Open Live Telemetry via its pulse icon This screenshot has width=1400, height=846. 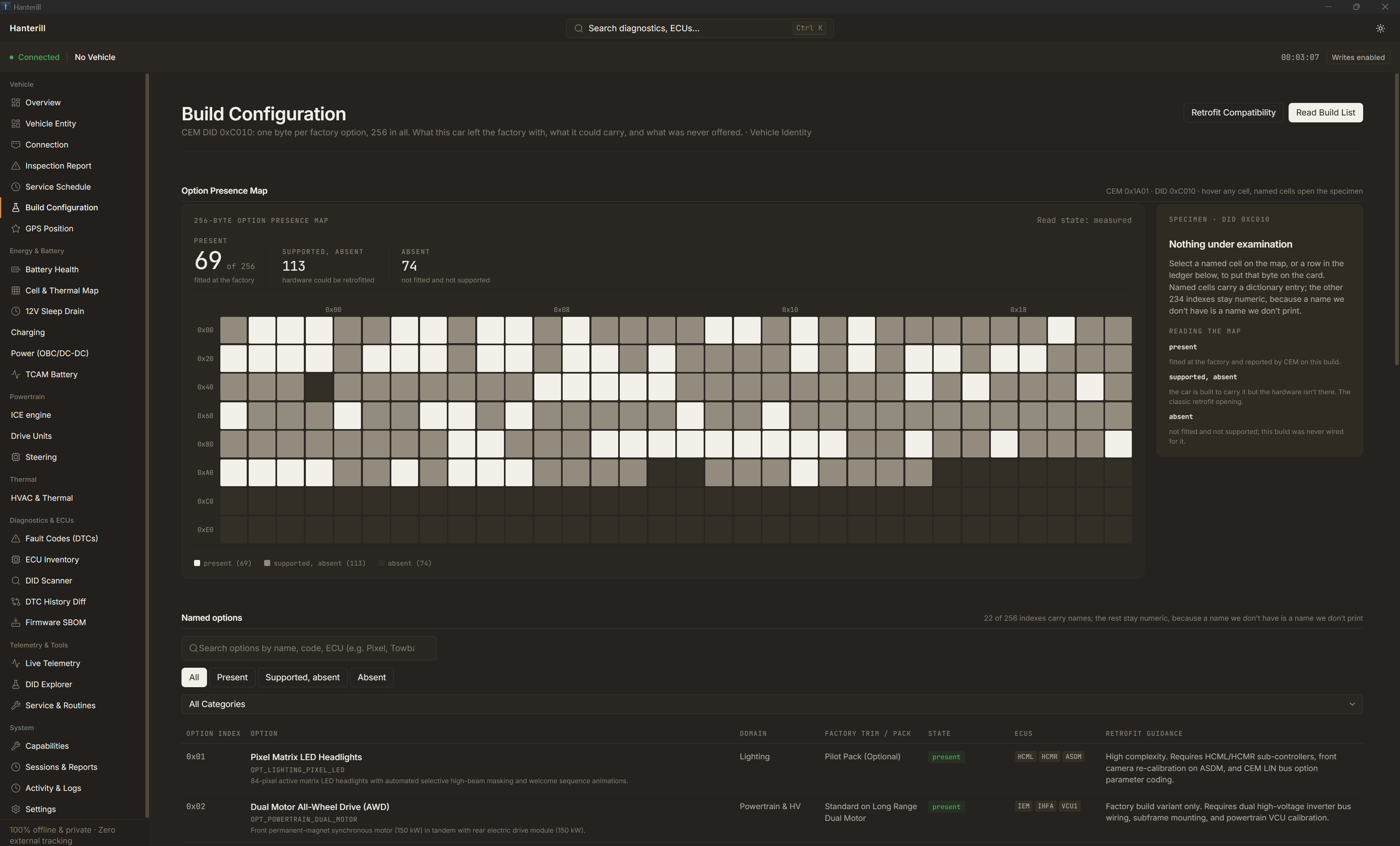coord(16,663)
